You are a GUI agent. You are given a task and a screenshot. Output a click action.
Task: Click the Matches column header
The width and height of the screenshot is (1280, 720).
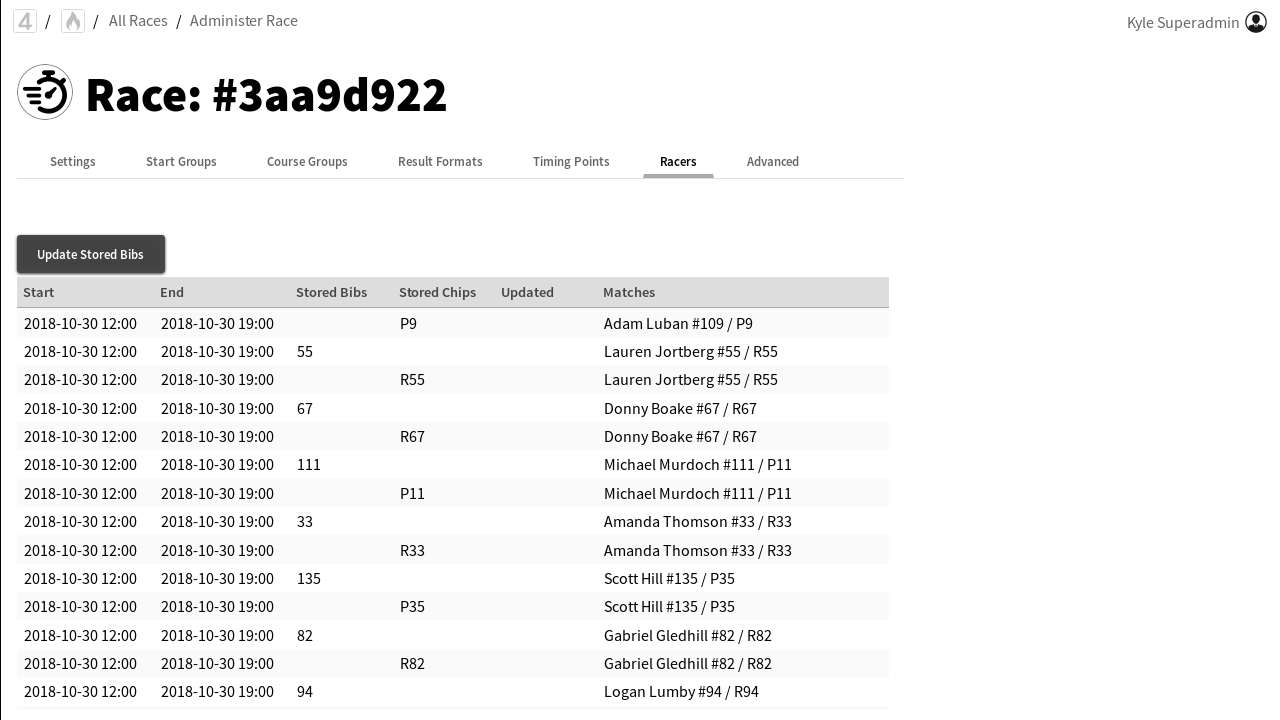click(629, 292)
